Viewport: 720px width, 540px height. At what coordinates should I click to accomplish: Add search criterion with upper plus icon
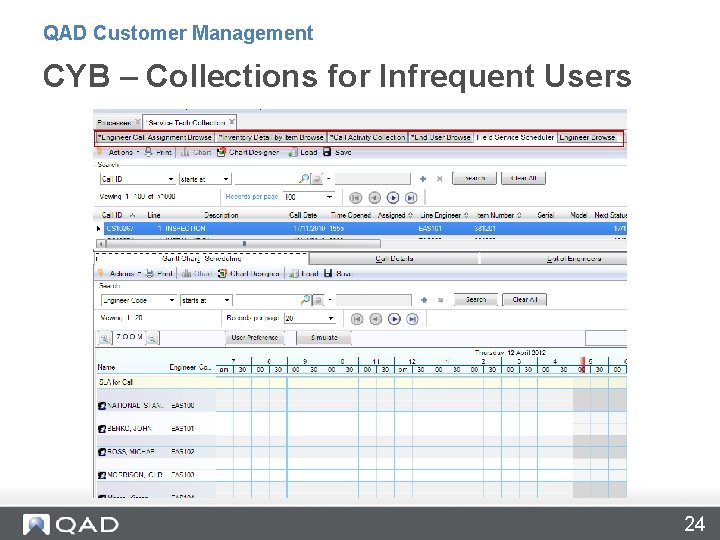(423, 179)
